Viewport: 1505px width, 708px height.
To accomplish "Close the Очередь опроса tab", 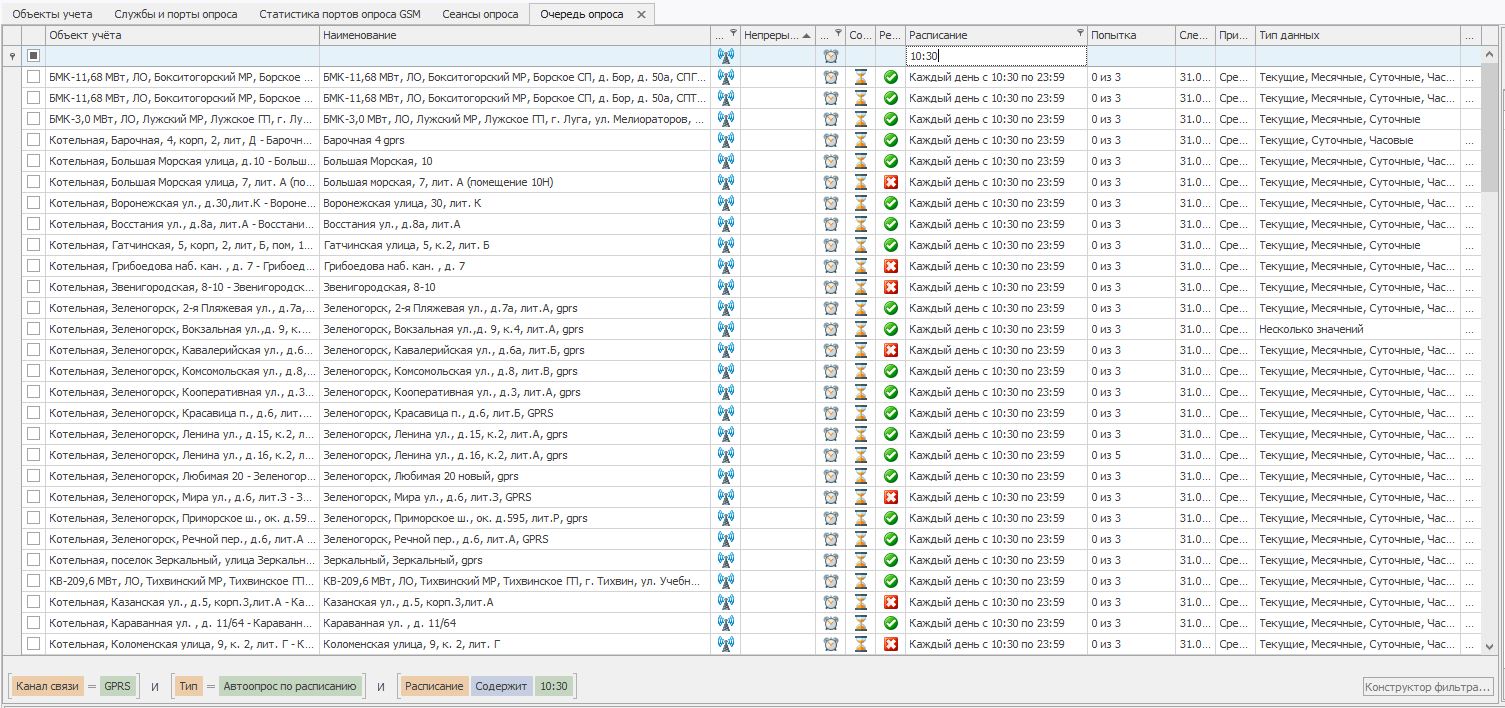I will click(642, 14).
